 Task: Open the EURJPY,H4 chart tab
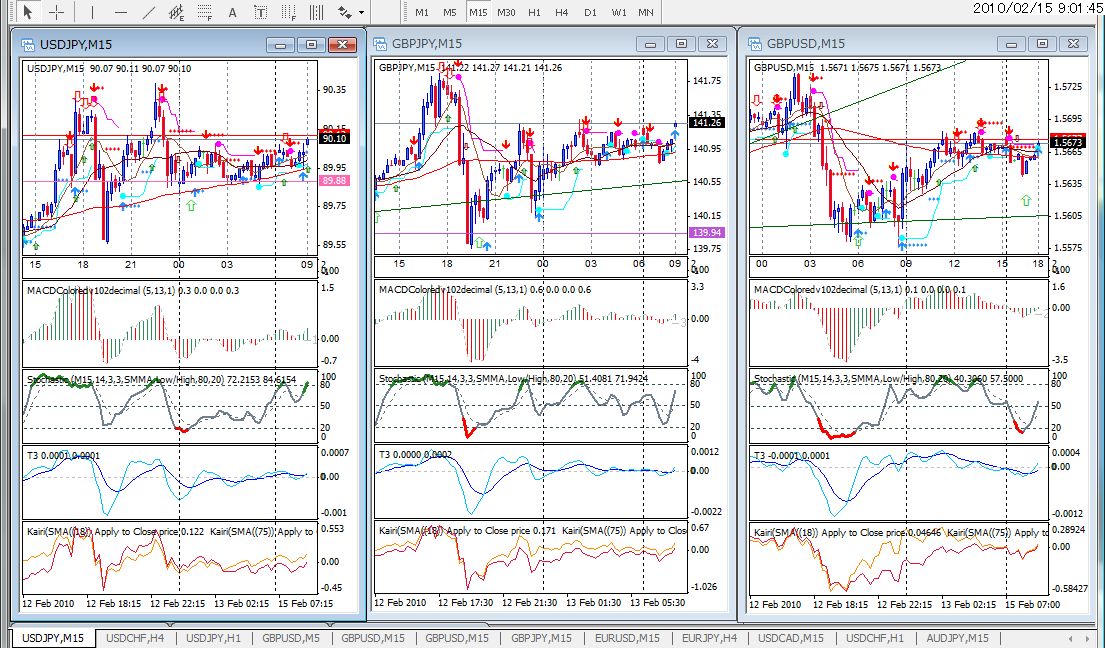point(710,638)
